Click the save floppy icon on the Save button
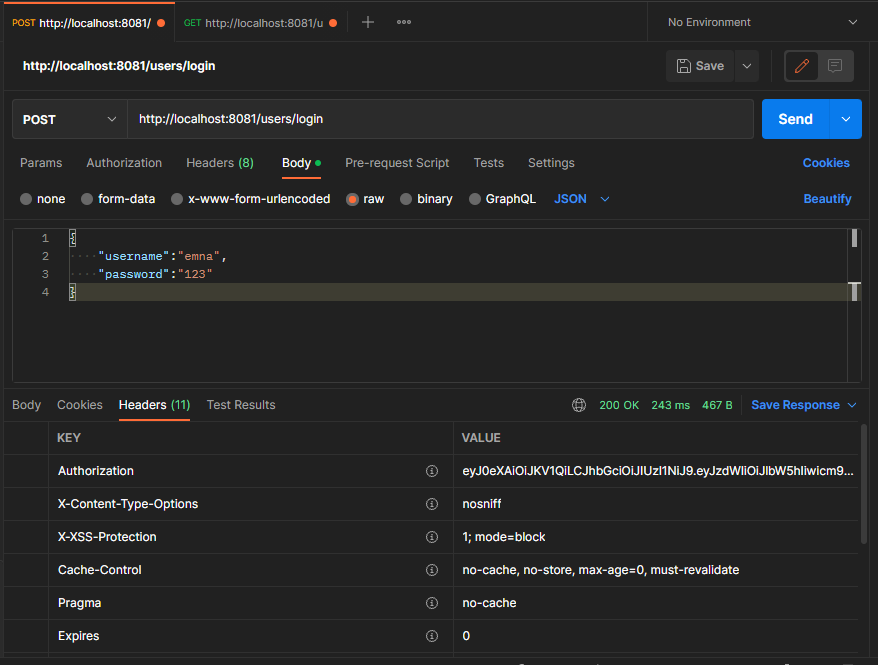 tap(684, 65)
